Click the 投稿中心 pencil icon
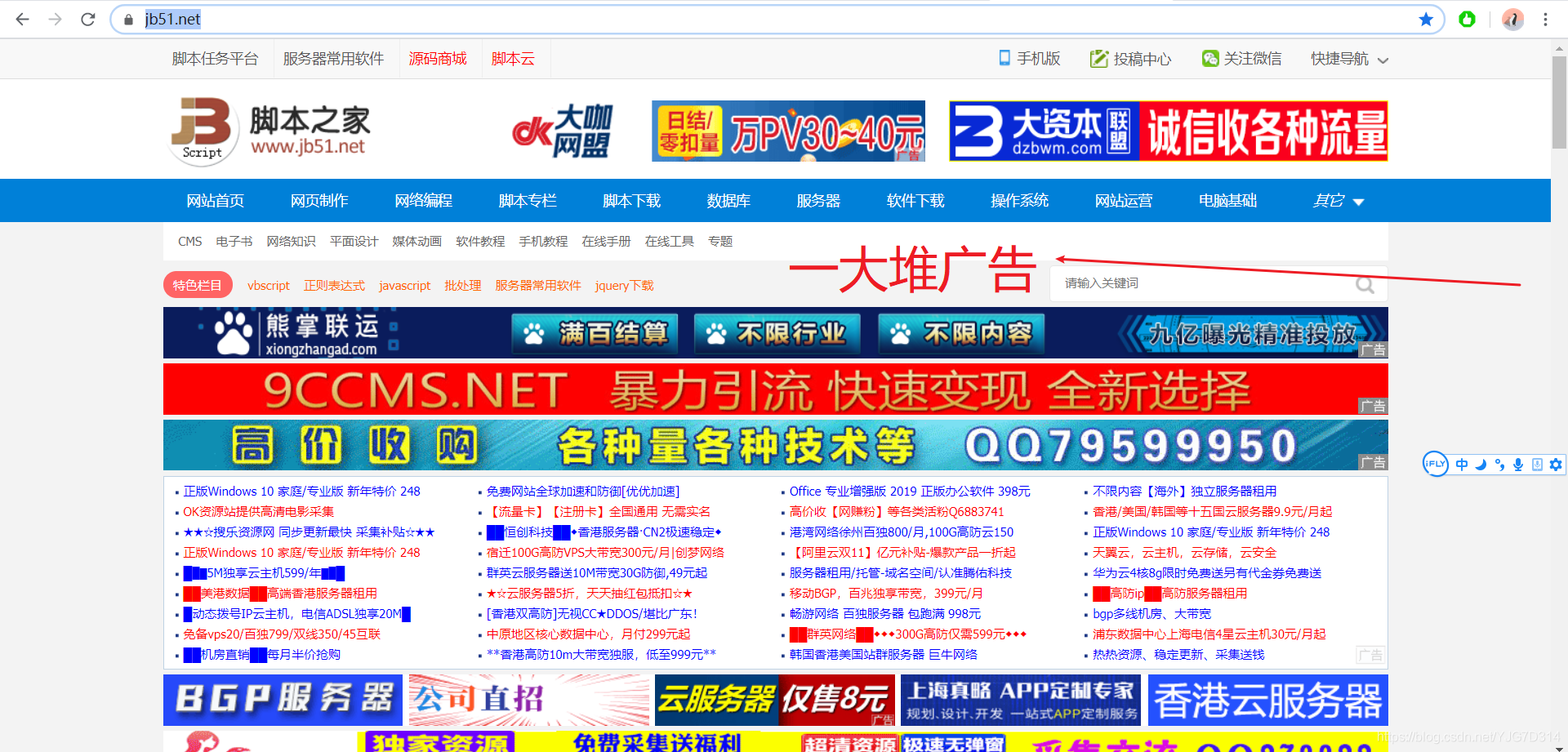Image resolution: width=1568 pixels, height=752 pixels. (x=1099, y=58)
